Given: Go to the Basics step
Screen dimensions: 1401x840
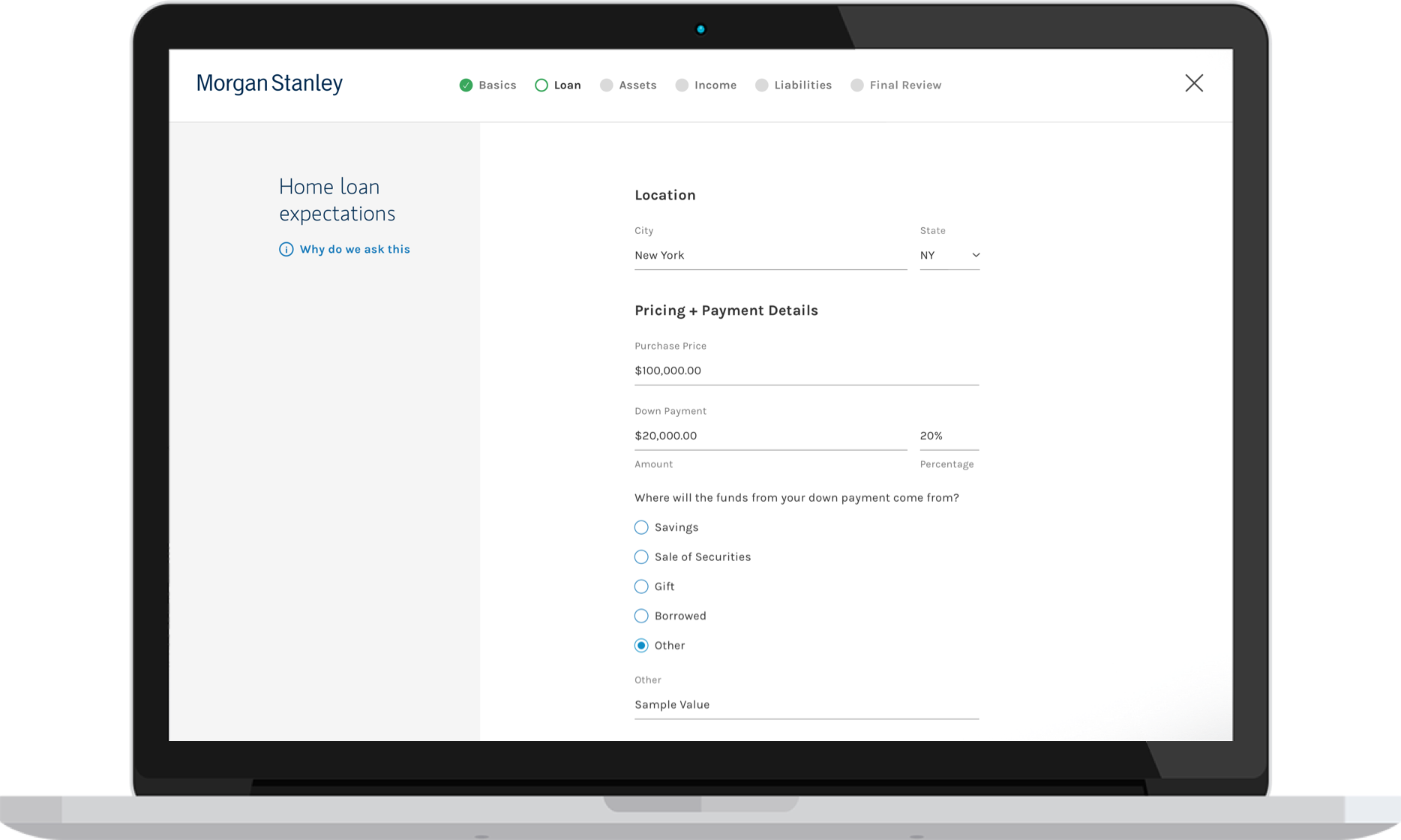Looking at the screenshot, I should pos(488,85).
